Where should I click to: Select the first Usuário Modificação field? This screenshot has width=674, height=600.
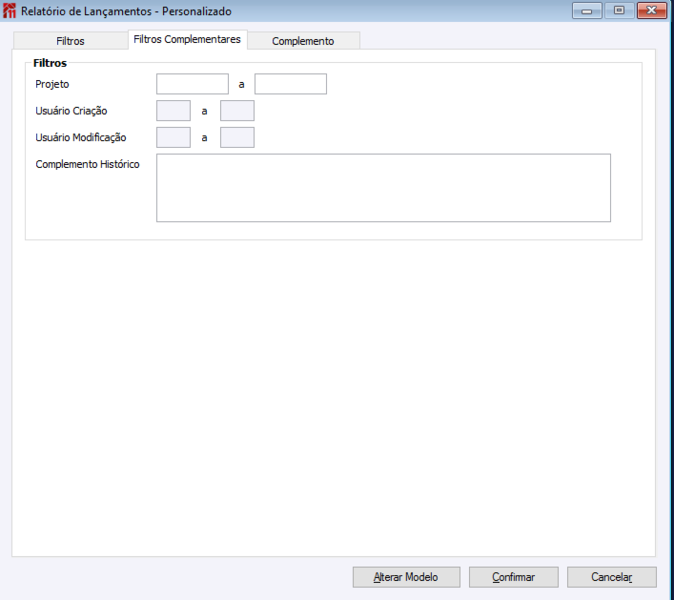point(173,138)
